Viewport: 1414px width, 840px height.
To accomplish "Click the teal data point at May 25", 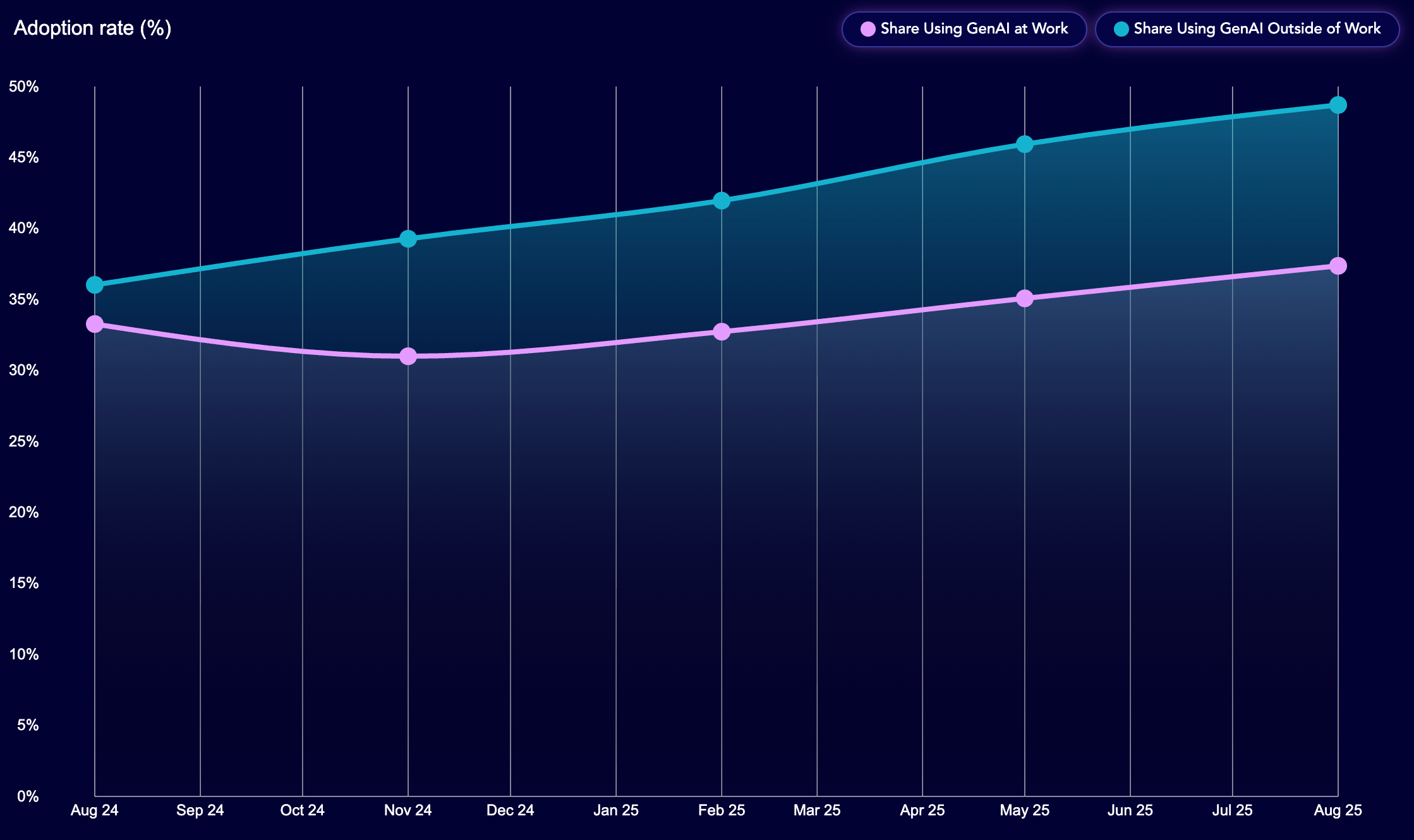I will [x=1025, y=145].
